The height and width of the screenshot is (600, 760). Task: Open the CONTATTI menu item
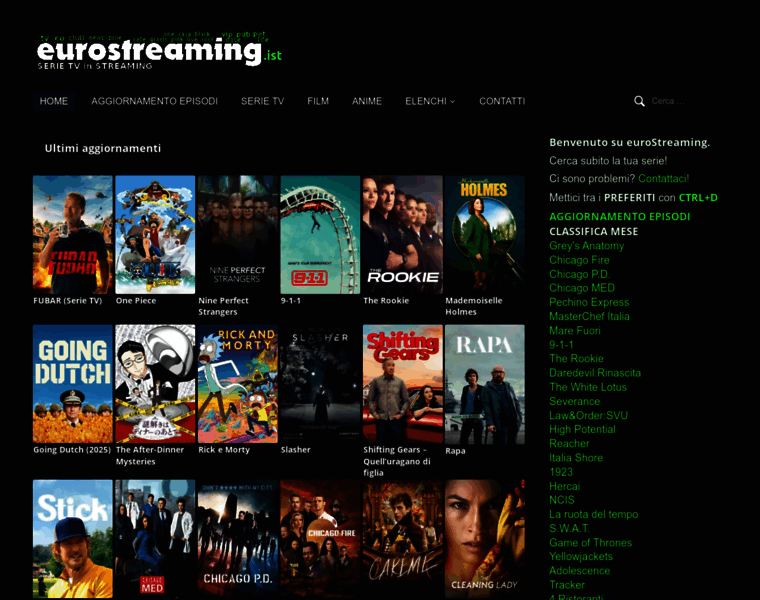[x=502, y=101]
